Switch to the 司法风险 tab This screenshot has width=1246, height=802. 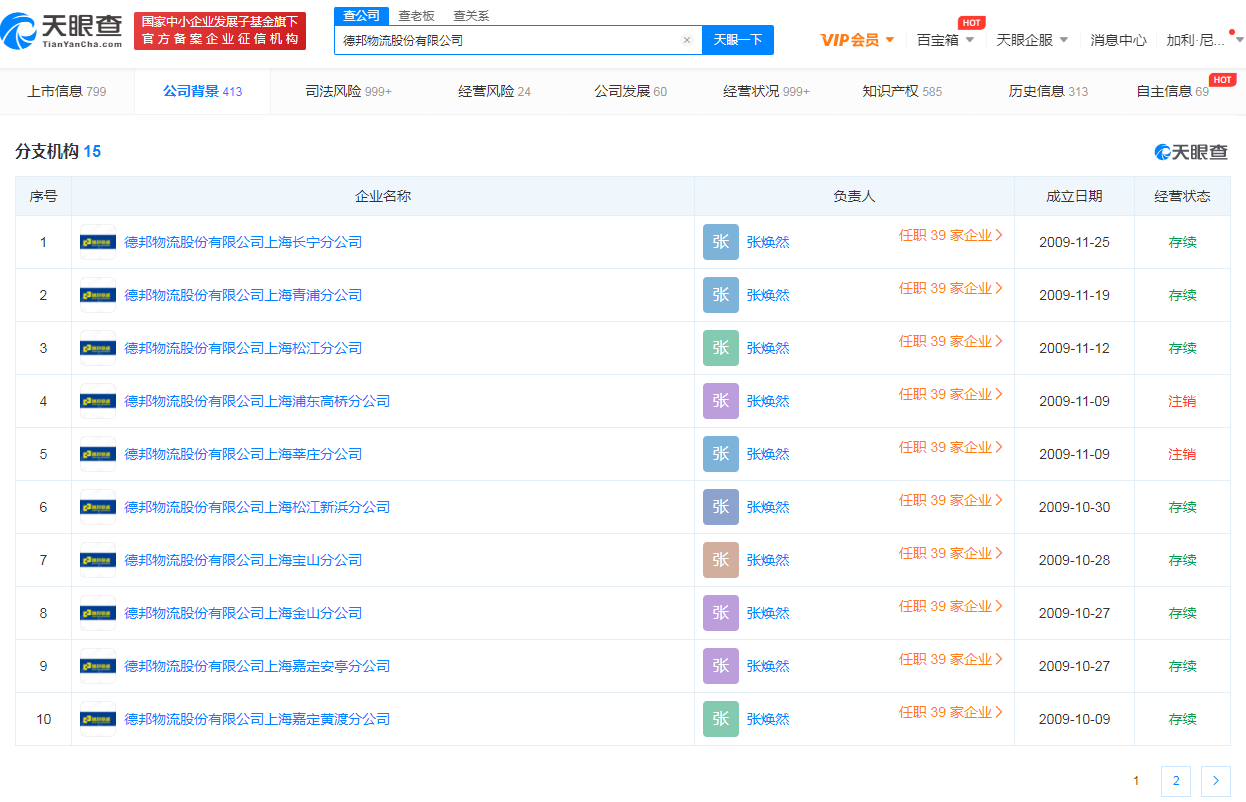[x=348, y=91]
